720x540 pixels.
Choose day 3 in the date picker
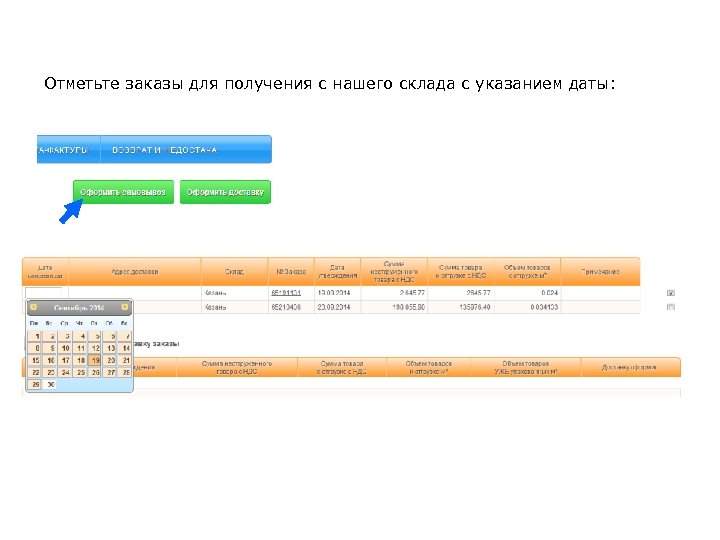(65, 337)
